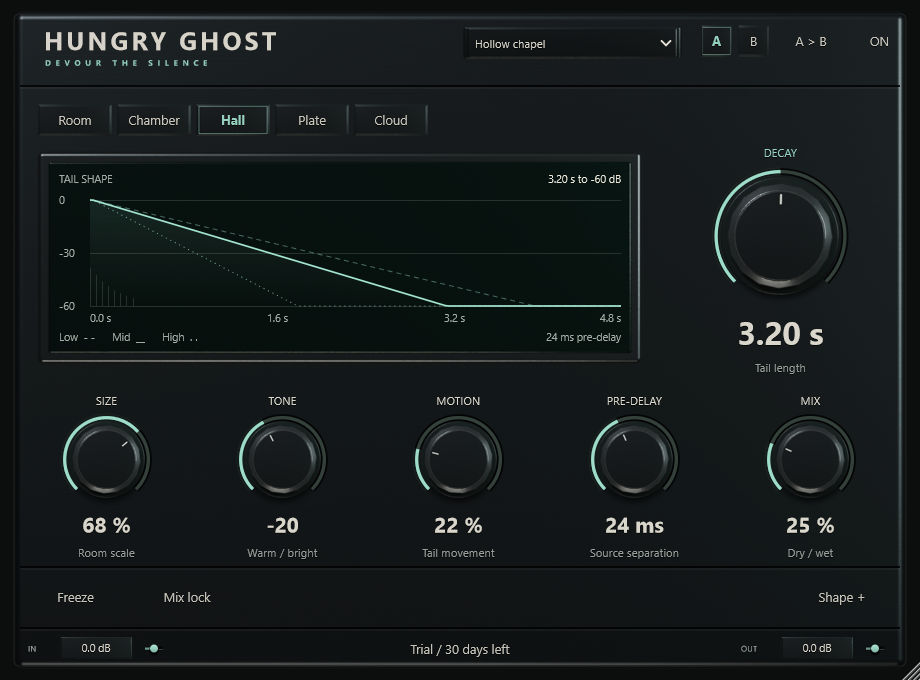Viewport: 920px width, 680px height.
Task: Click the IN gain 0.0 dB field
Action: [x=96, y=648]
